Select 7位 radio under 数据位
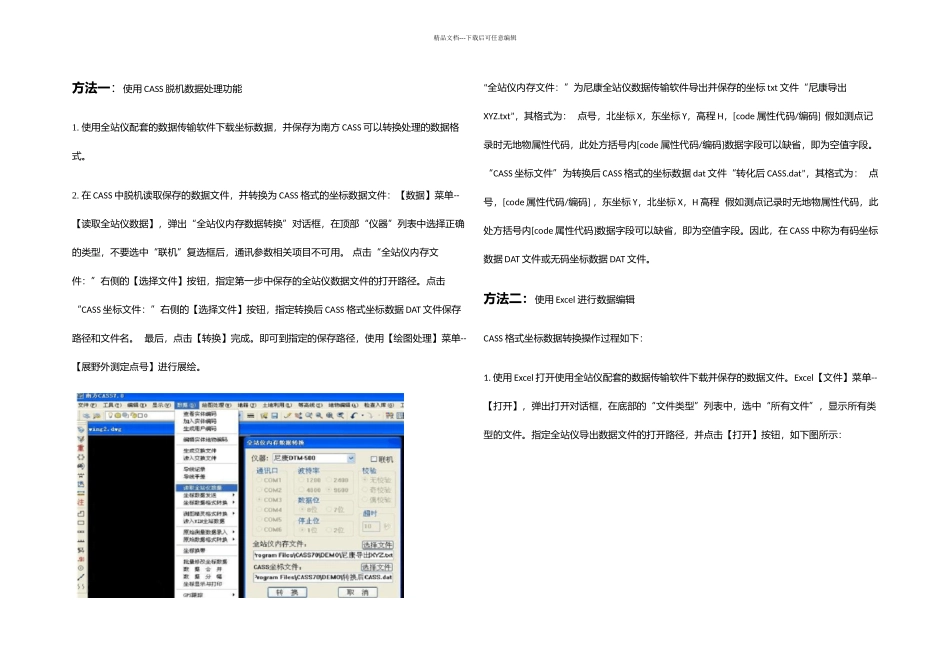Screen dimensions: 950x672 [x=329, y=509]
